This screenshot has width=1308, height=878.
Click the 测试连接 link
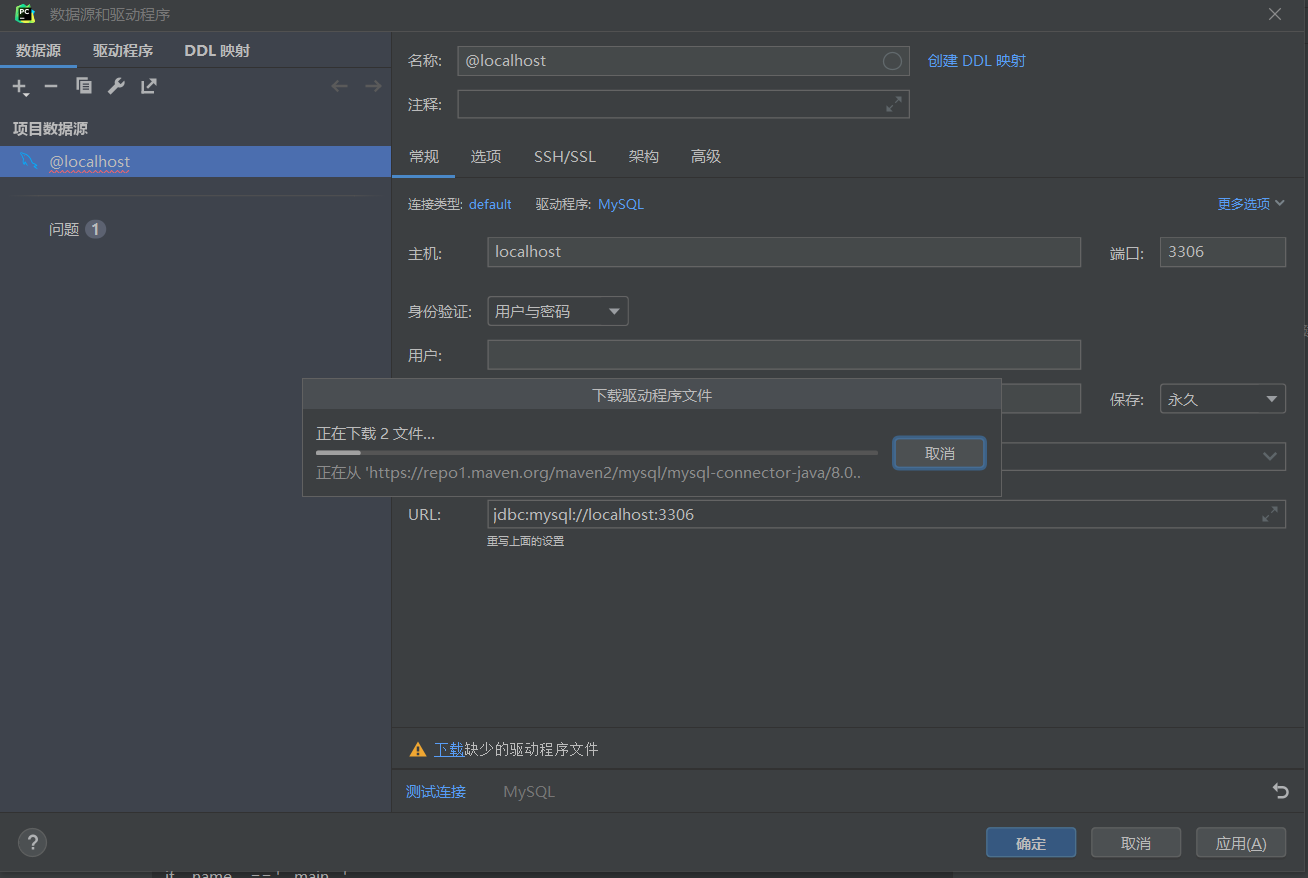coord(436,792)
